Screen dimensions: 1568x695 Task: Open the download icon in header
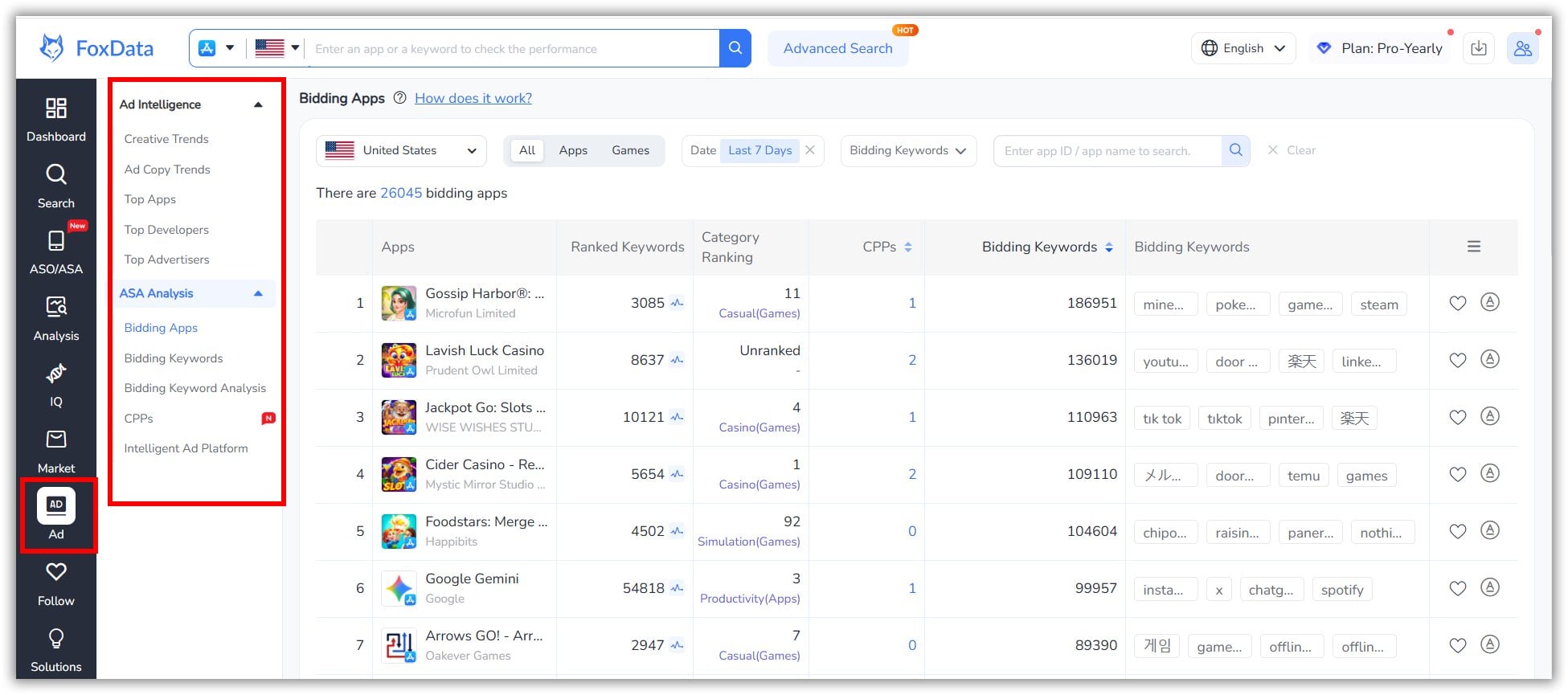coord(1478,48)
